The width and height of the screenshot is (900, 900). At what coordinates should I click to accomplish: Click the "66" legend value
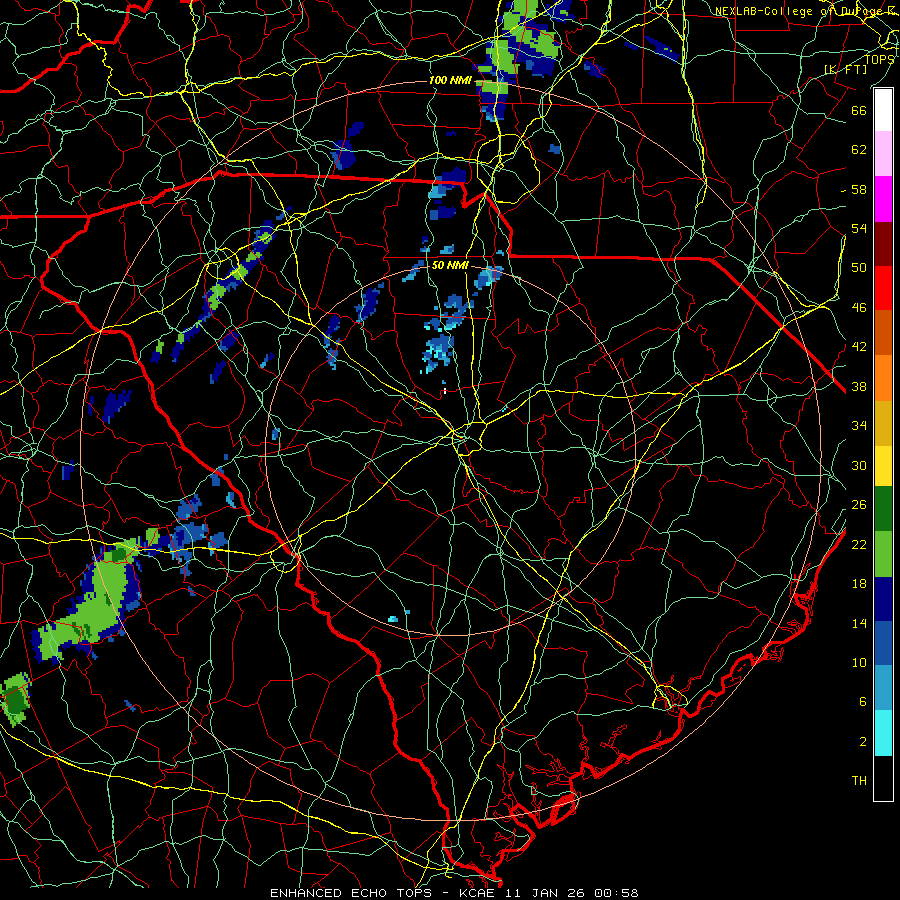859,110
